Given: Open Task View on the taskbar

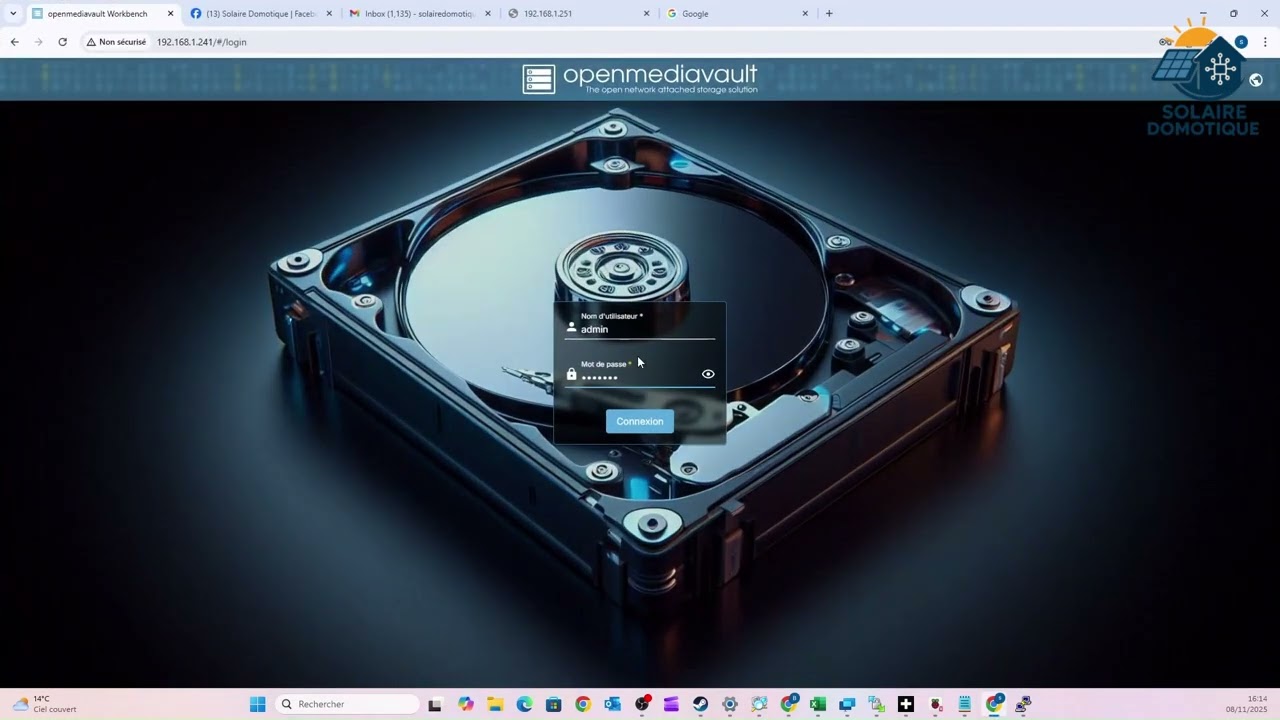Looking at the screenshot, I should (x=435, y=705).
